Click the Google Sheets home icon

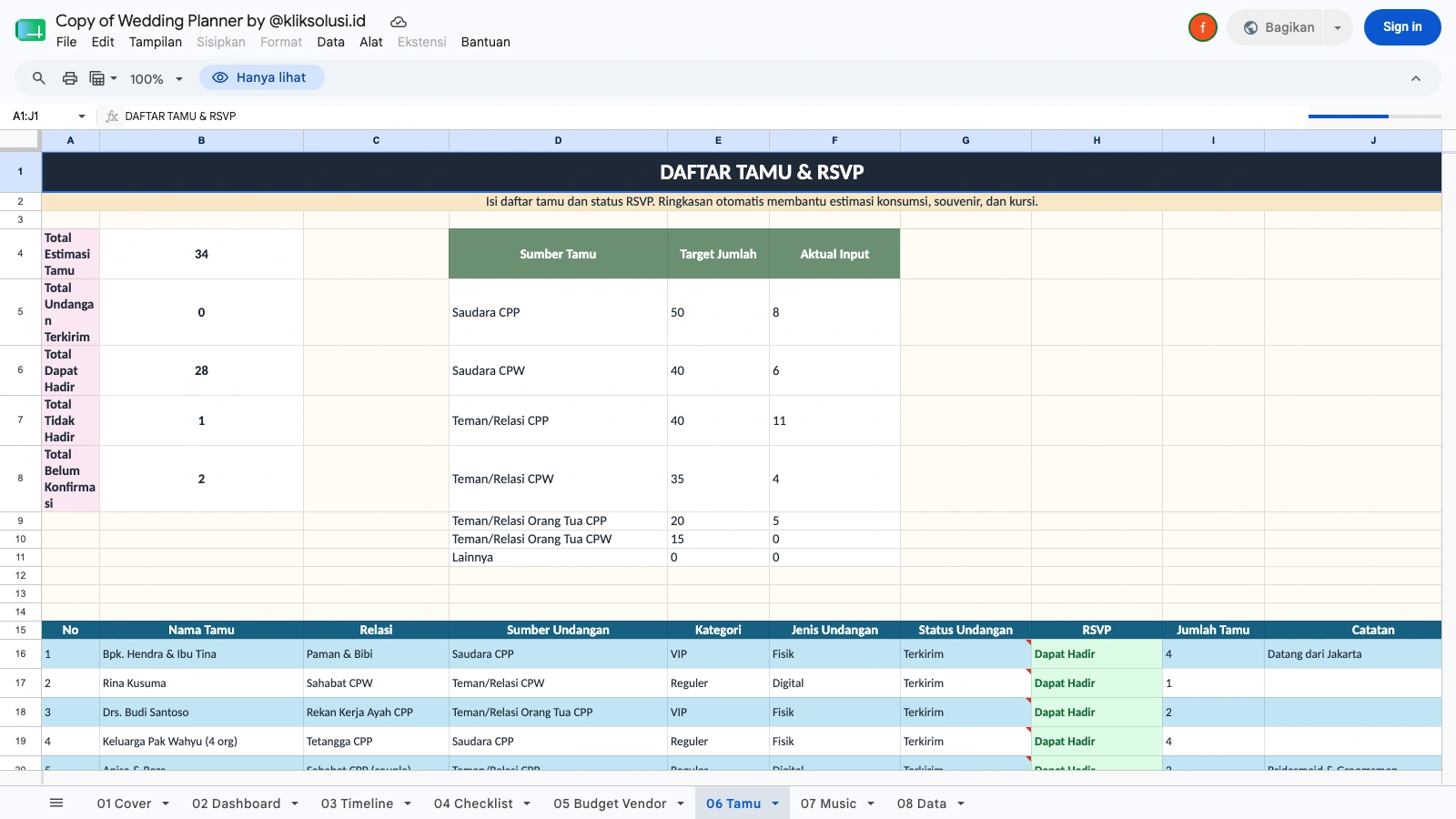(x=30, y=30)
